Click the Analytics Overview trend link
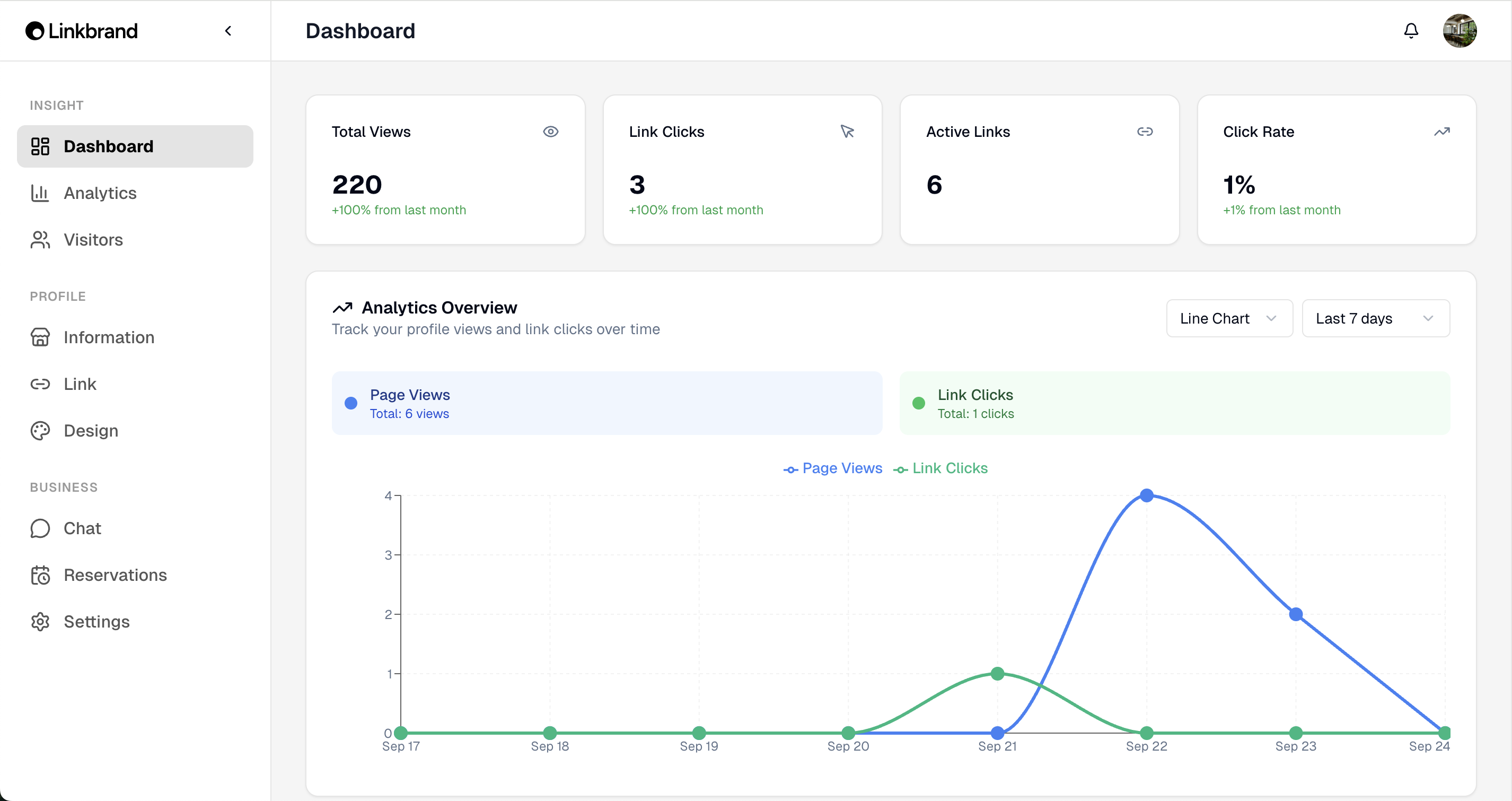Screen dimensions: 1512x801 coord(344,307)
